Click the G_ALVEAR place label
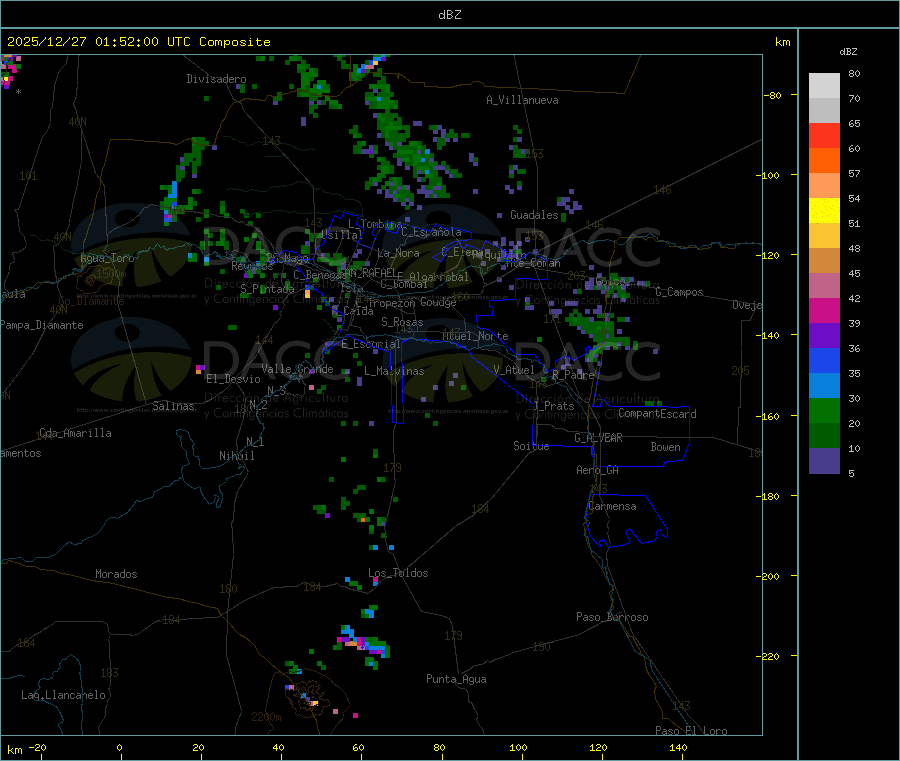900x761 pixels. click(598, 438)
